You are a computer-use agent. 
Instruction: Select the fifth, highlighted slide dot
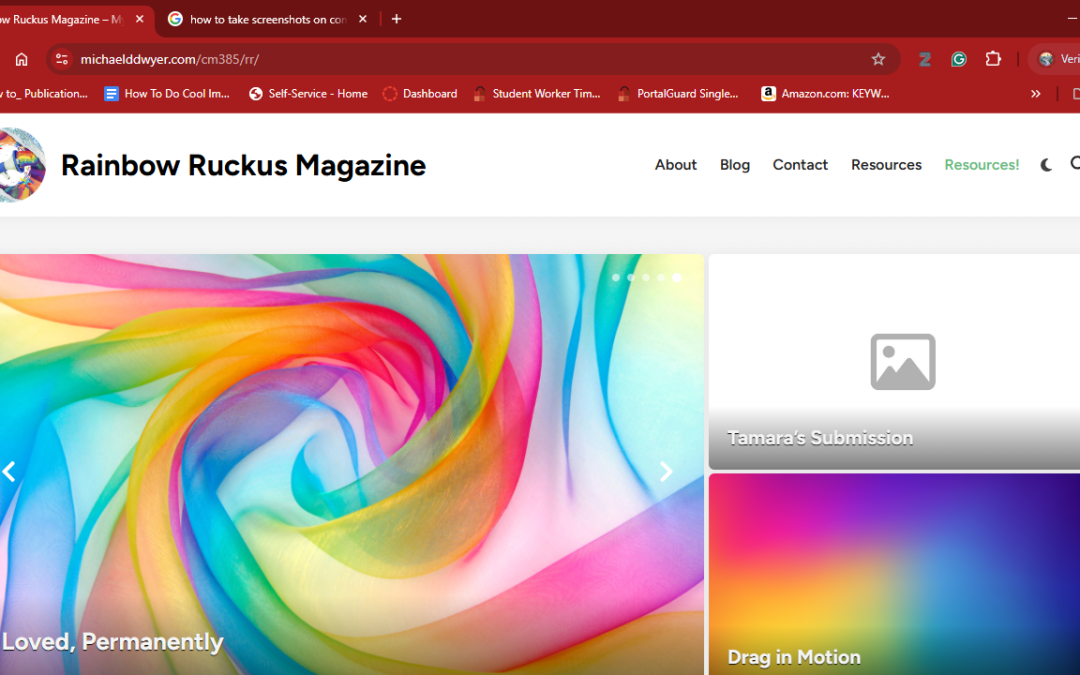(x=677, y=278)
